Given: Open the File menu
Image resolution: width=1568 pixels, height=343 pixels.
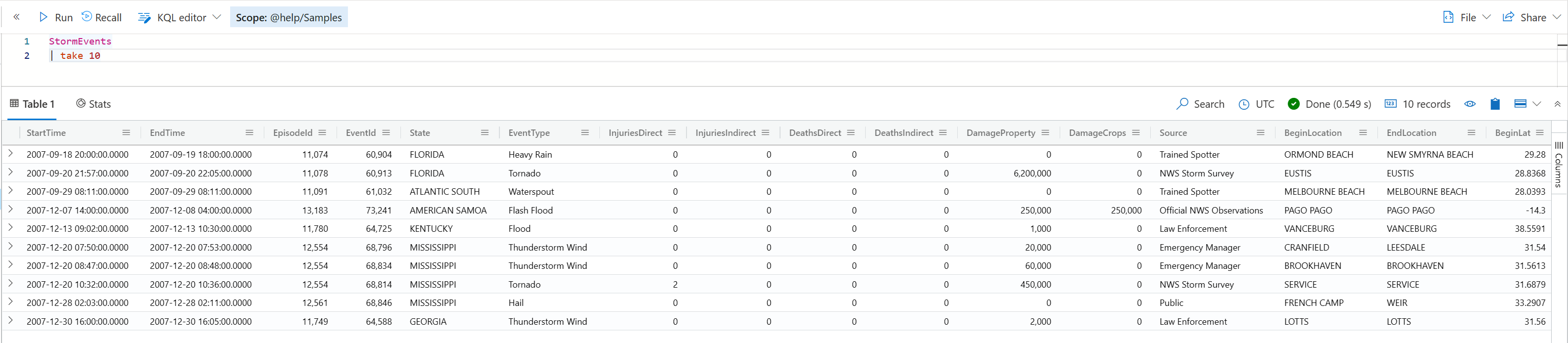Looking at the screenshot, I should [1467, 17].
